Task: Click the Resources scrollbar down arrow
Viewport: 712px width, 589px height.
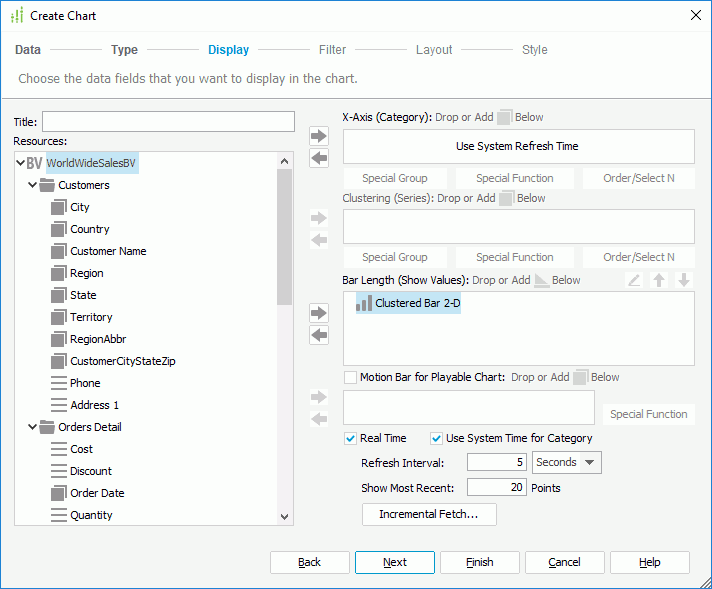Action: point(285,517)
